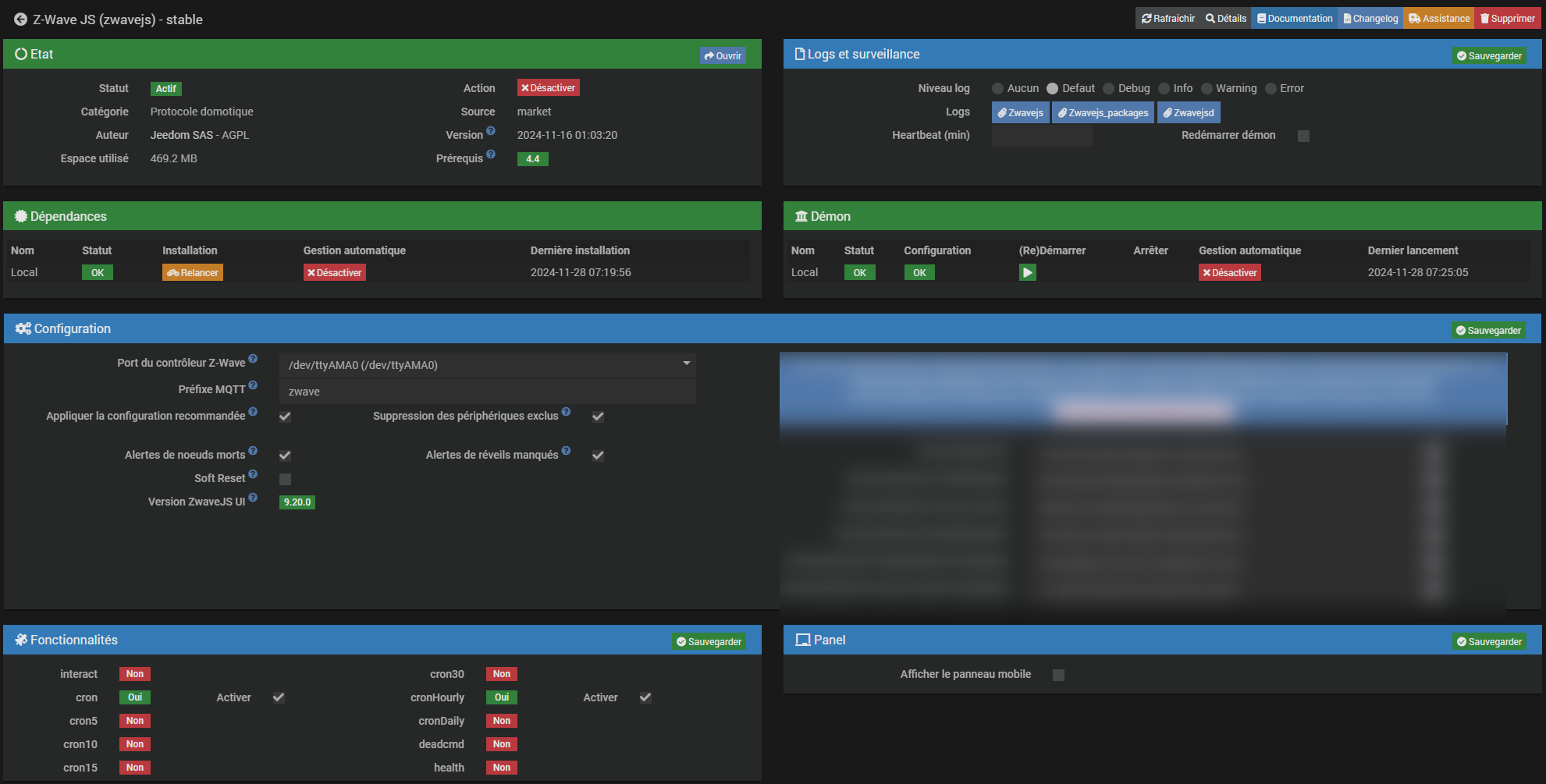Select the Defaut log level

click(1052, 89)
